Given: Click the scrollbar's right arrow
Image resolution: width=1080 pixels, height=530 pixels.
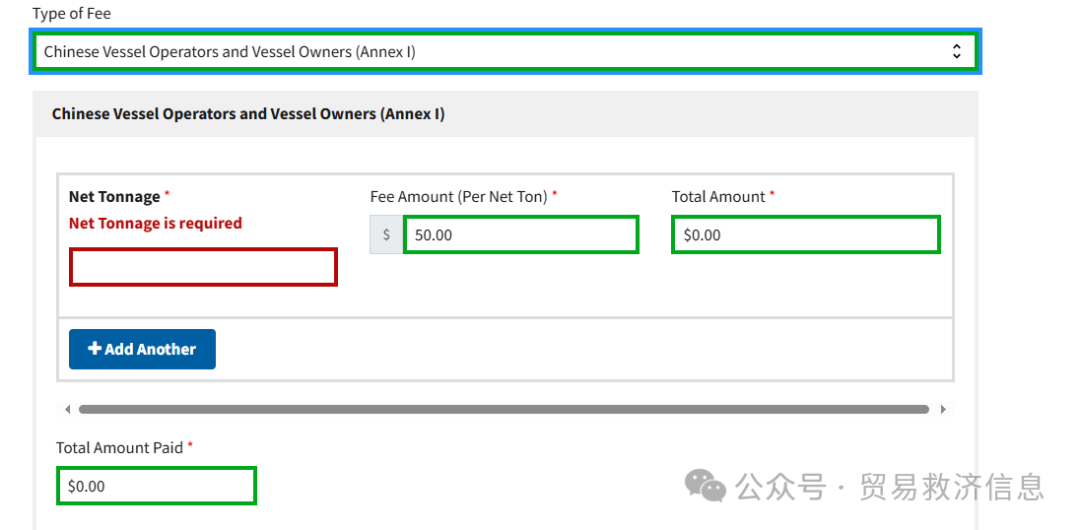Looking at the screenshot, I should coord(942,409).
